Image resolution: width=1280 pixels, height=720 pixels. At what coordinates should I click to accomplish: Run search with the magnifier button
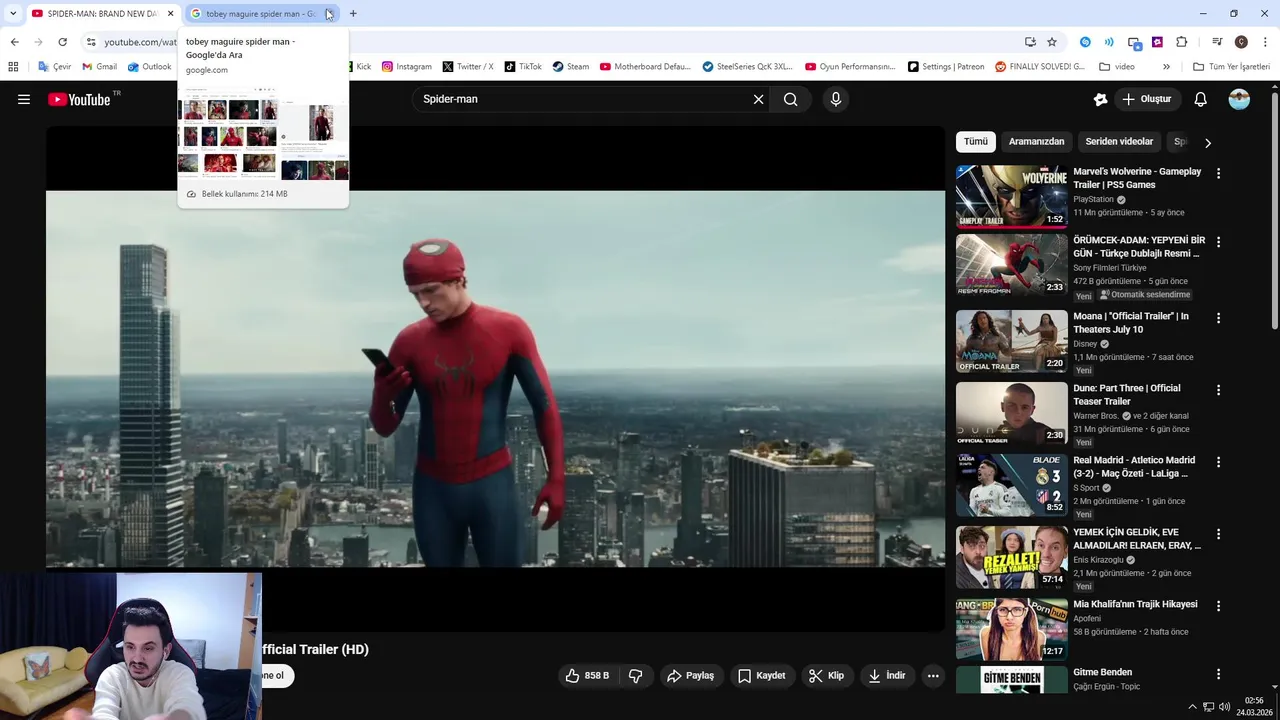[791, 99]
